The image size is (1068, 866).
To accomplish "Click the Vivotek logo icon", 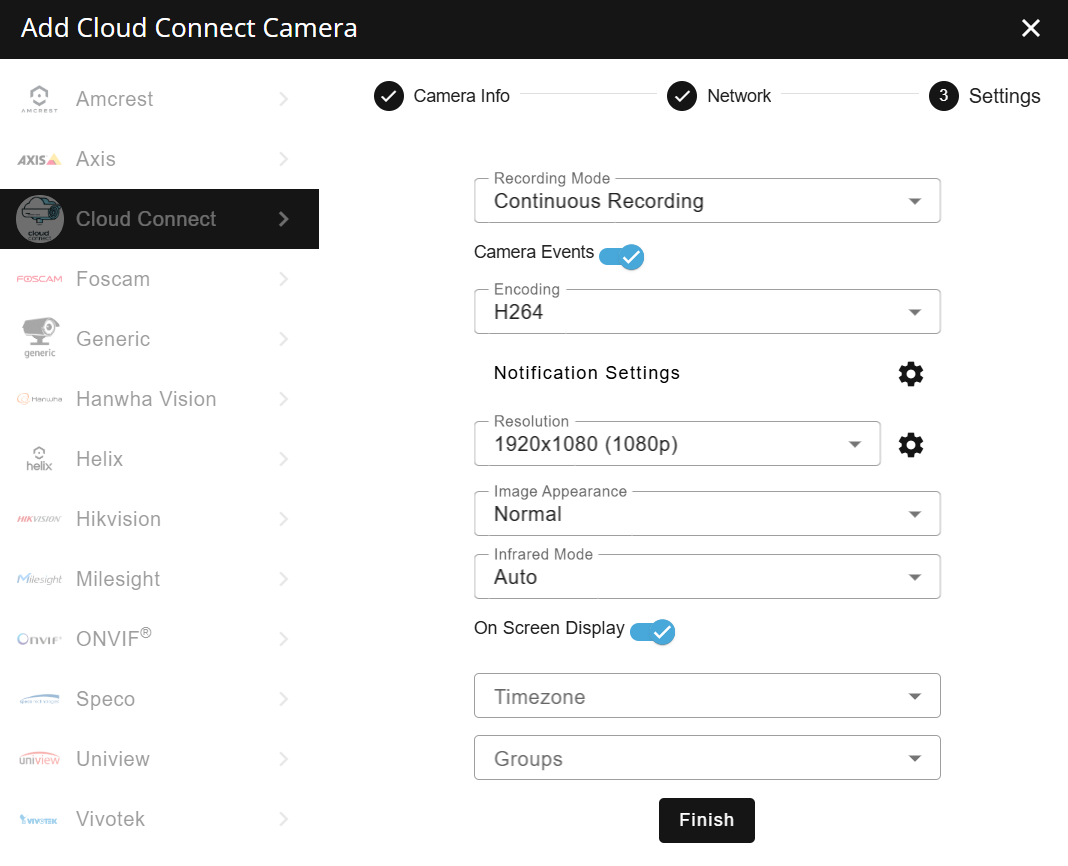I will click(39, 820).
